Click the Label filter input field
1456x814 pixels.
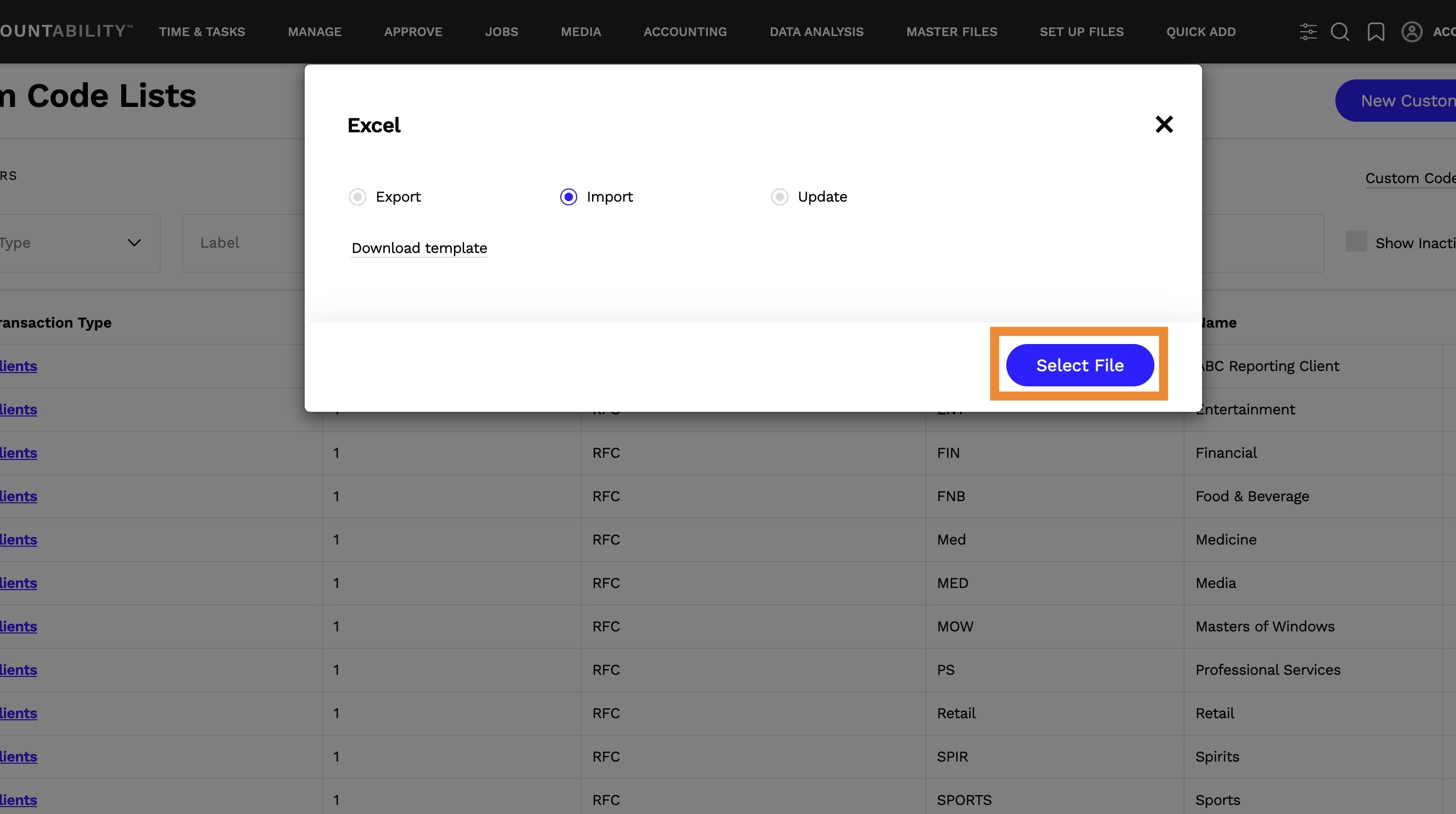[243, 243]
